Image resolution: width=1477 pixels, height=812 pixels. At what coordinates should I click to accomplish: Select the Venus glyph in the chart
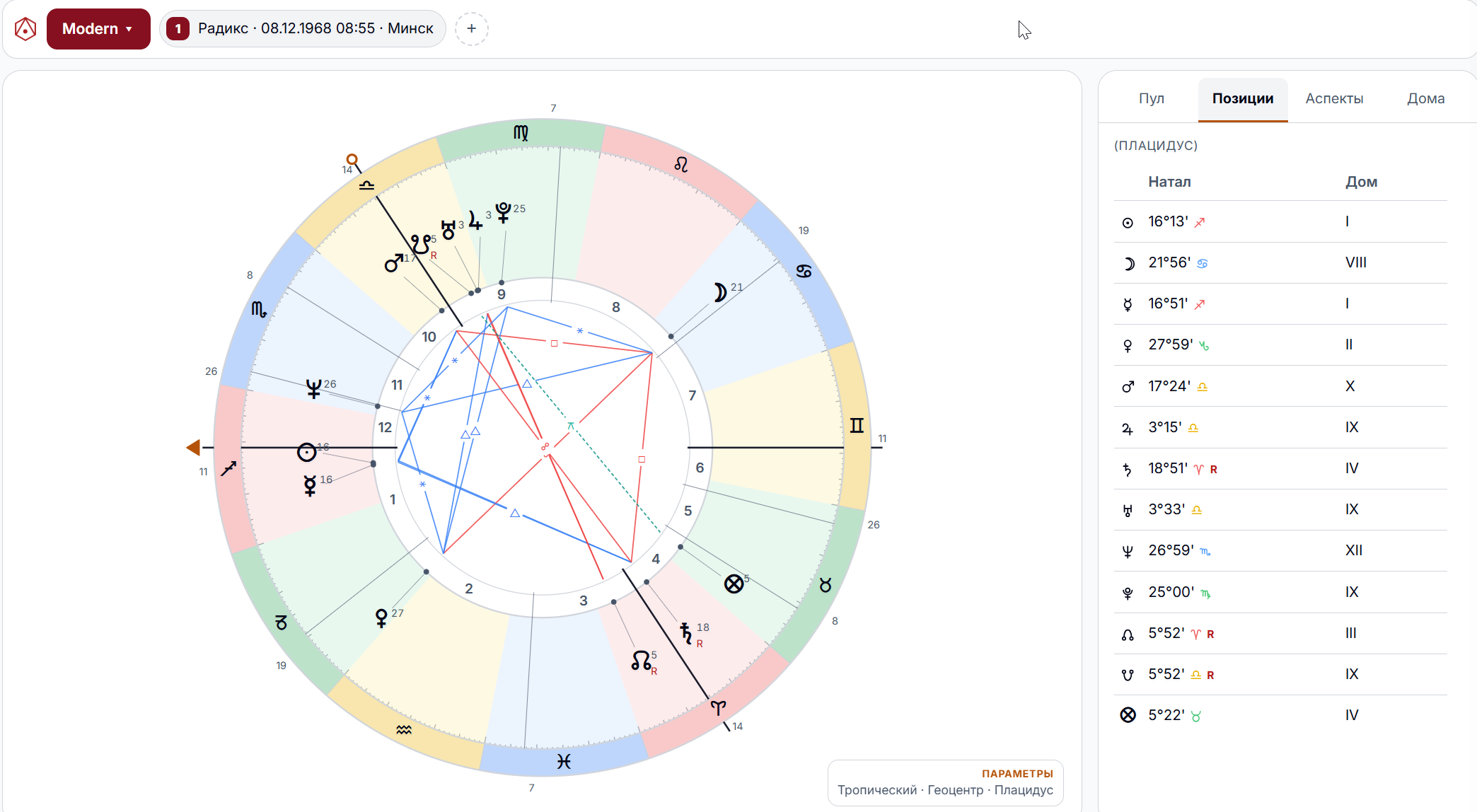[381, 617]
